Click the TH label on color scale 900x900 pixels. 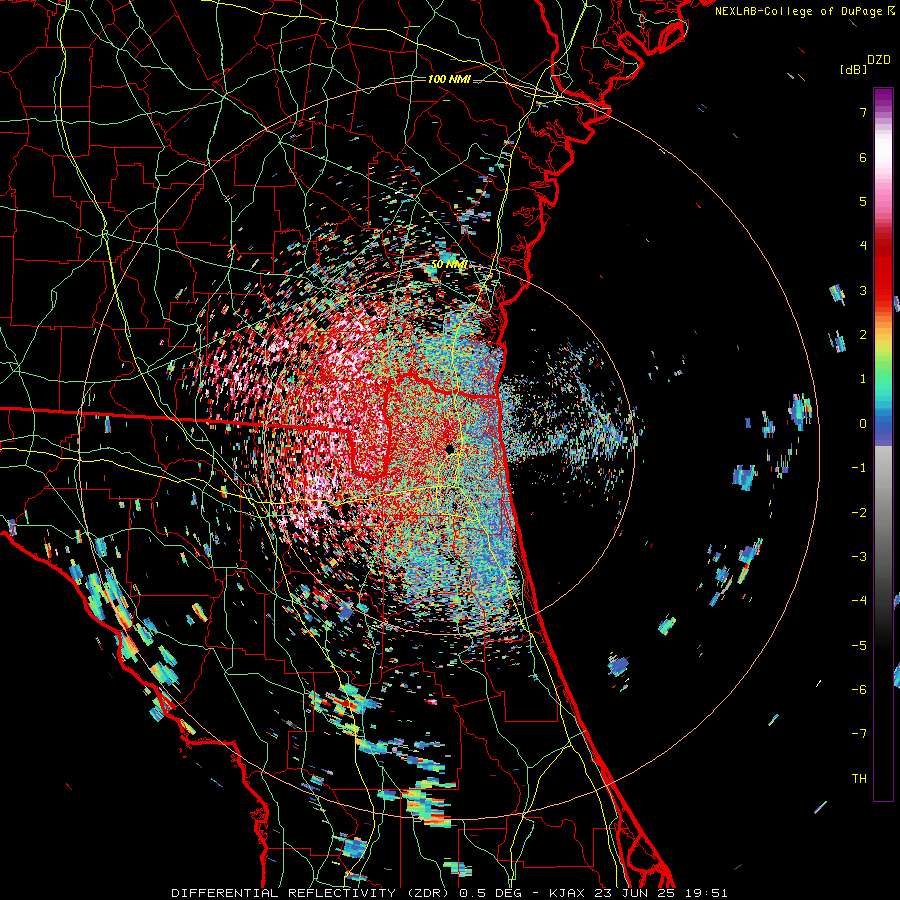tap(859, 778)
